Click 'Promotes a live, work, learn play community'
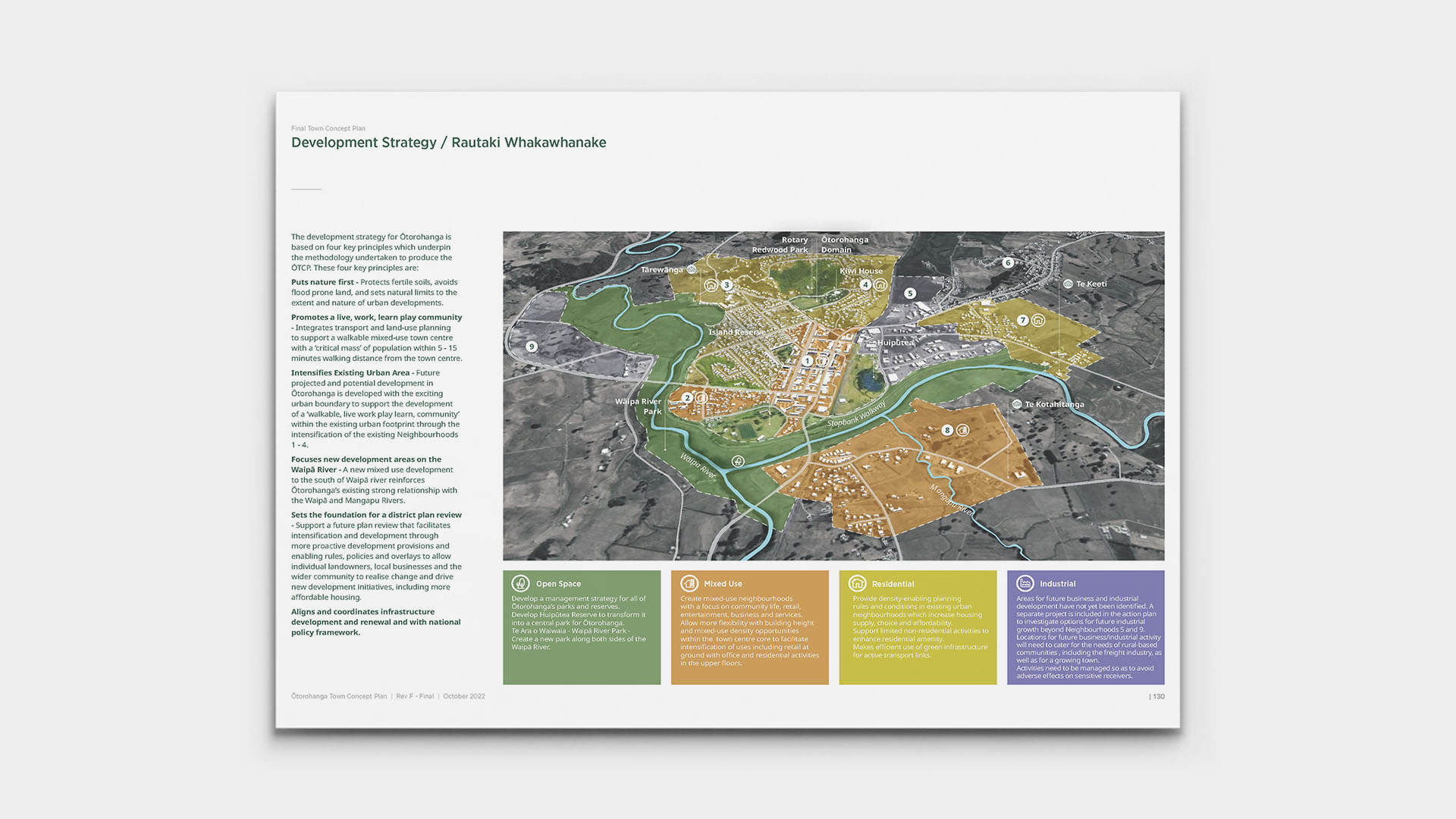Viewport: 1456px width, 819px height. 376,318
